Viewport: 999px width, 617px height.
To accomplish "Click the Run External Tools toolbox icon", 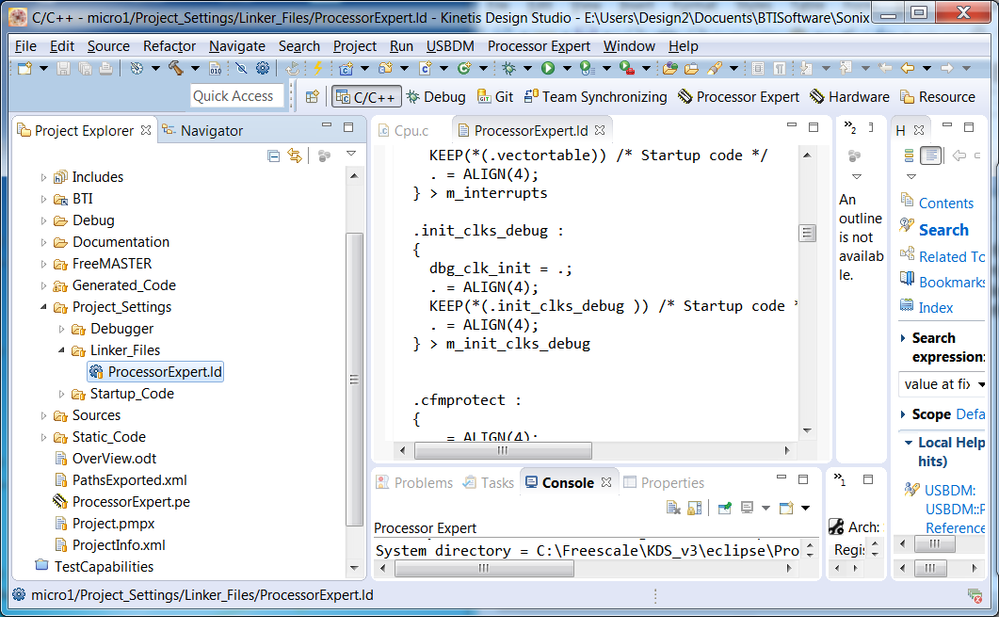I will pyautogui.click(x=627, y=68).
